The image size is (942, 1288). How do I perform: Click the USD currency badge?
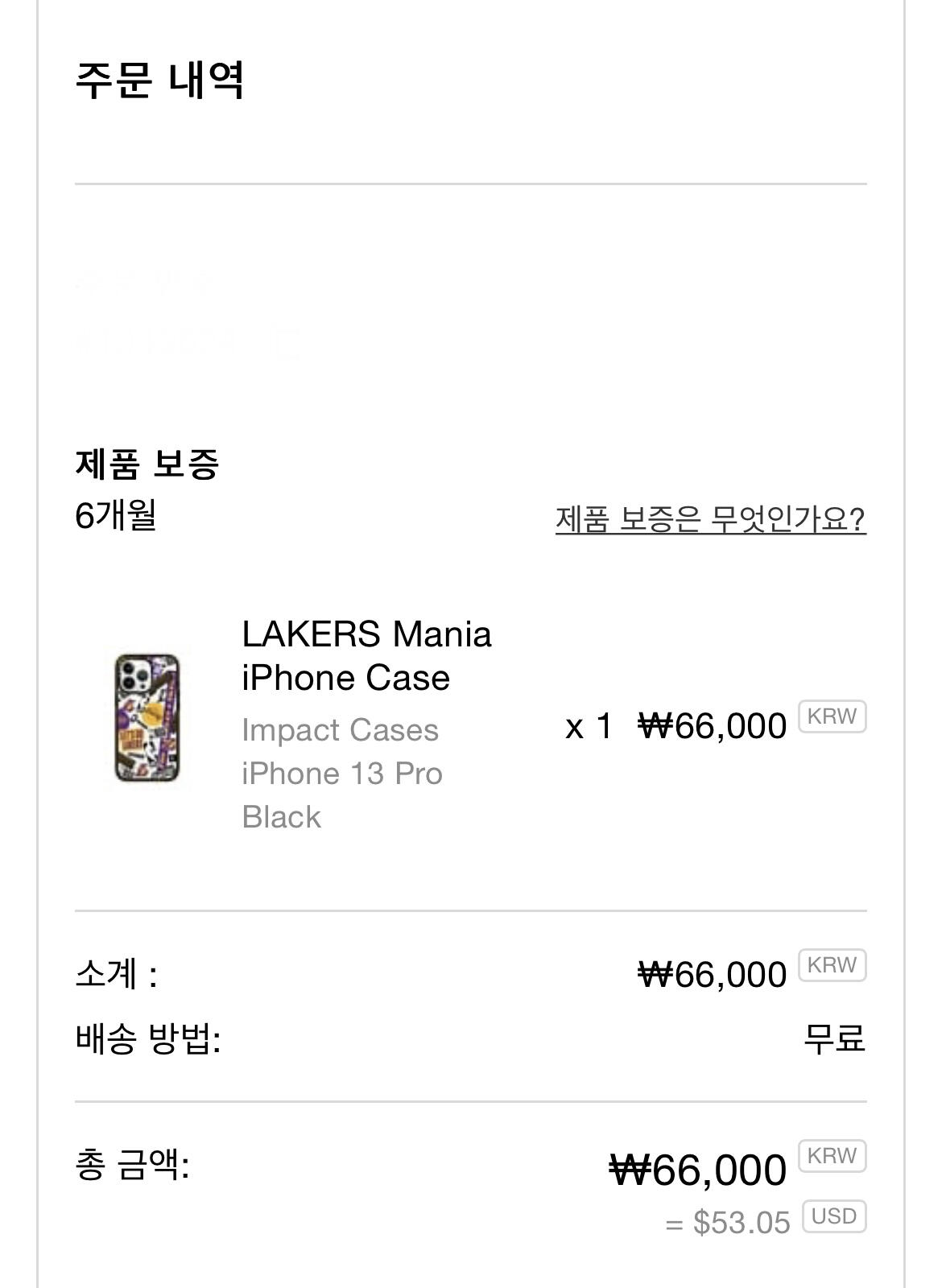pyautogui.click(x=834, y=1216)
